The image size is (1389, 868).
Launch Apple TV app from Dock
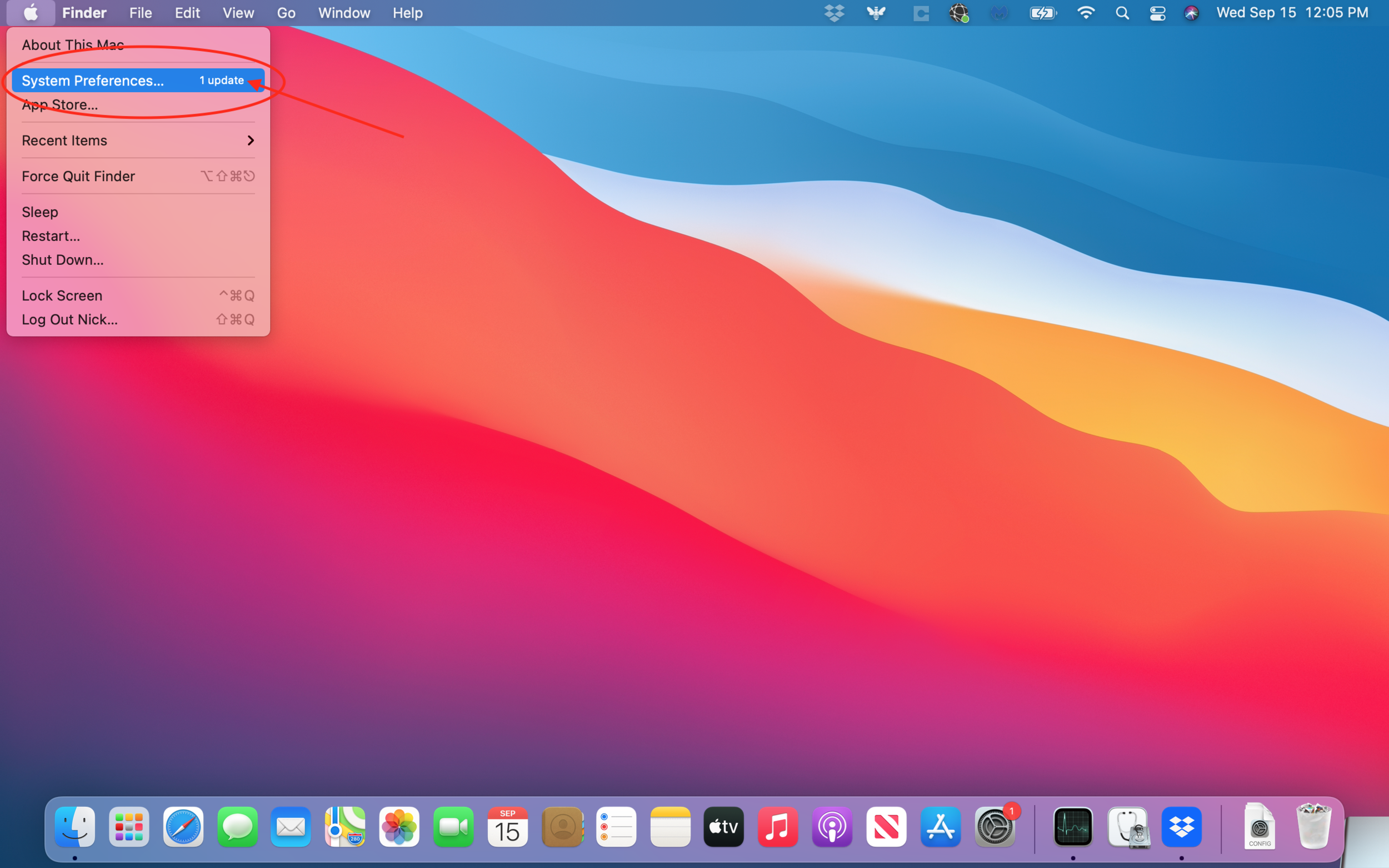click(x=724, y=827)
